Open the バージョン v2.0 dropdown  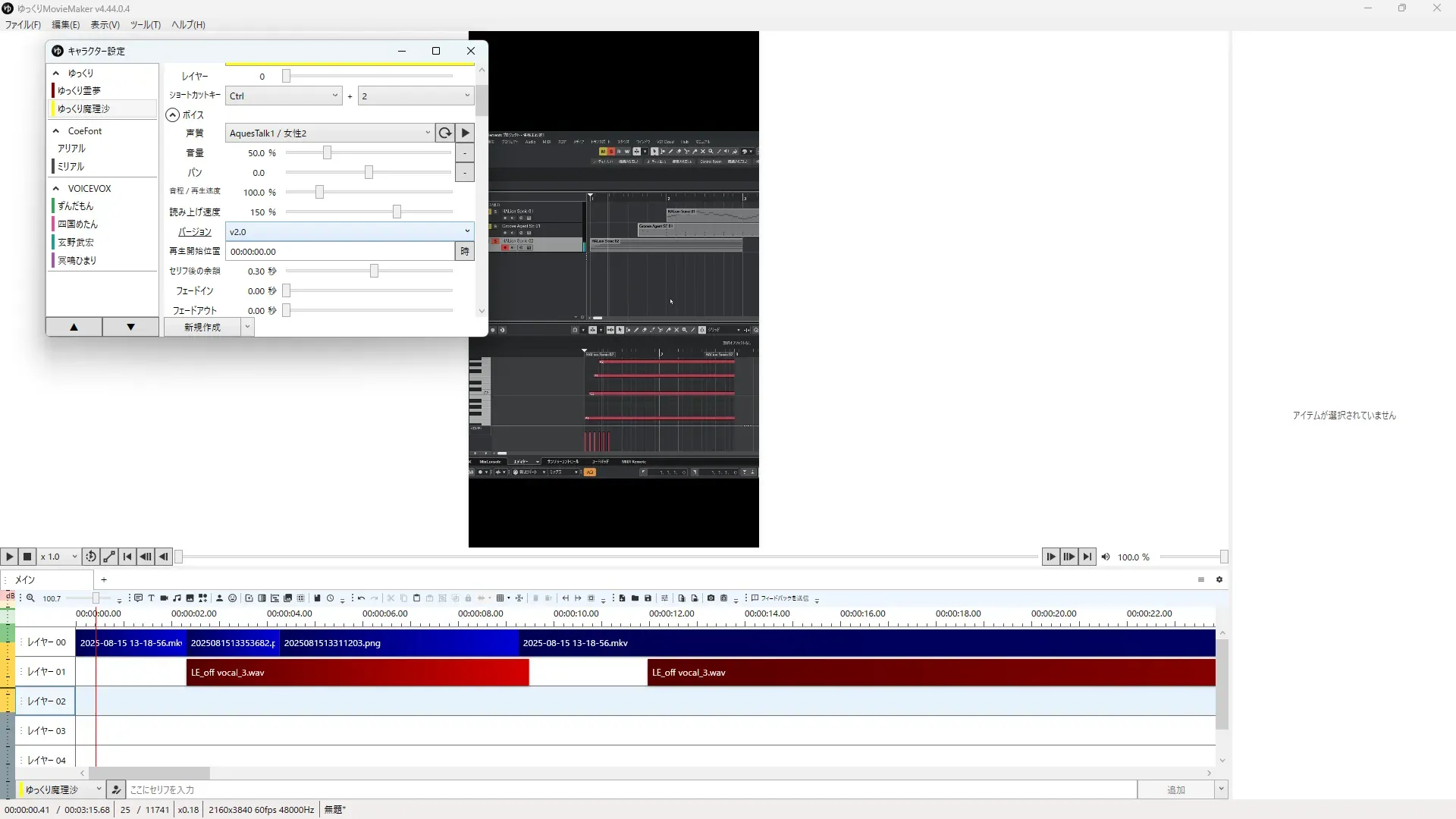point(349,231)
